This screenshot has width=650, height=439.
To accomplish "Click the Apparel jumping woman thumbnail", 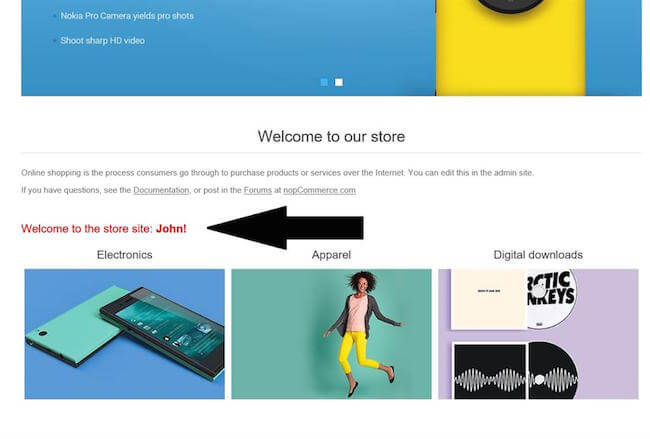I will tap(331, 334).
